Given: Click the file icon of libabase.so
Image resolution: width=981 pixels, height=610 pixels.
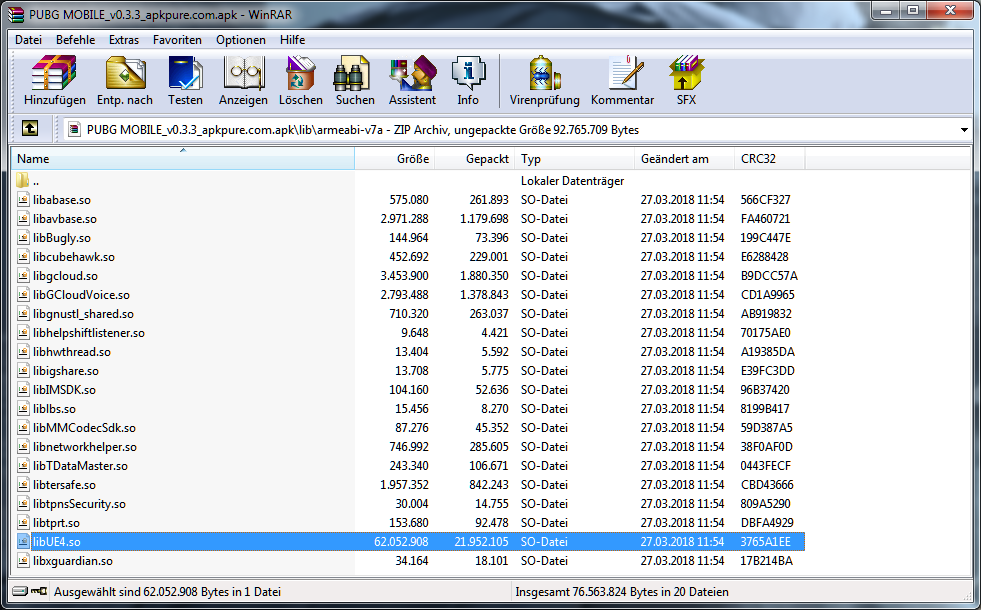Looking at the screenshot, I should (x=23, y=200).
